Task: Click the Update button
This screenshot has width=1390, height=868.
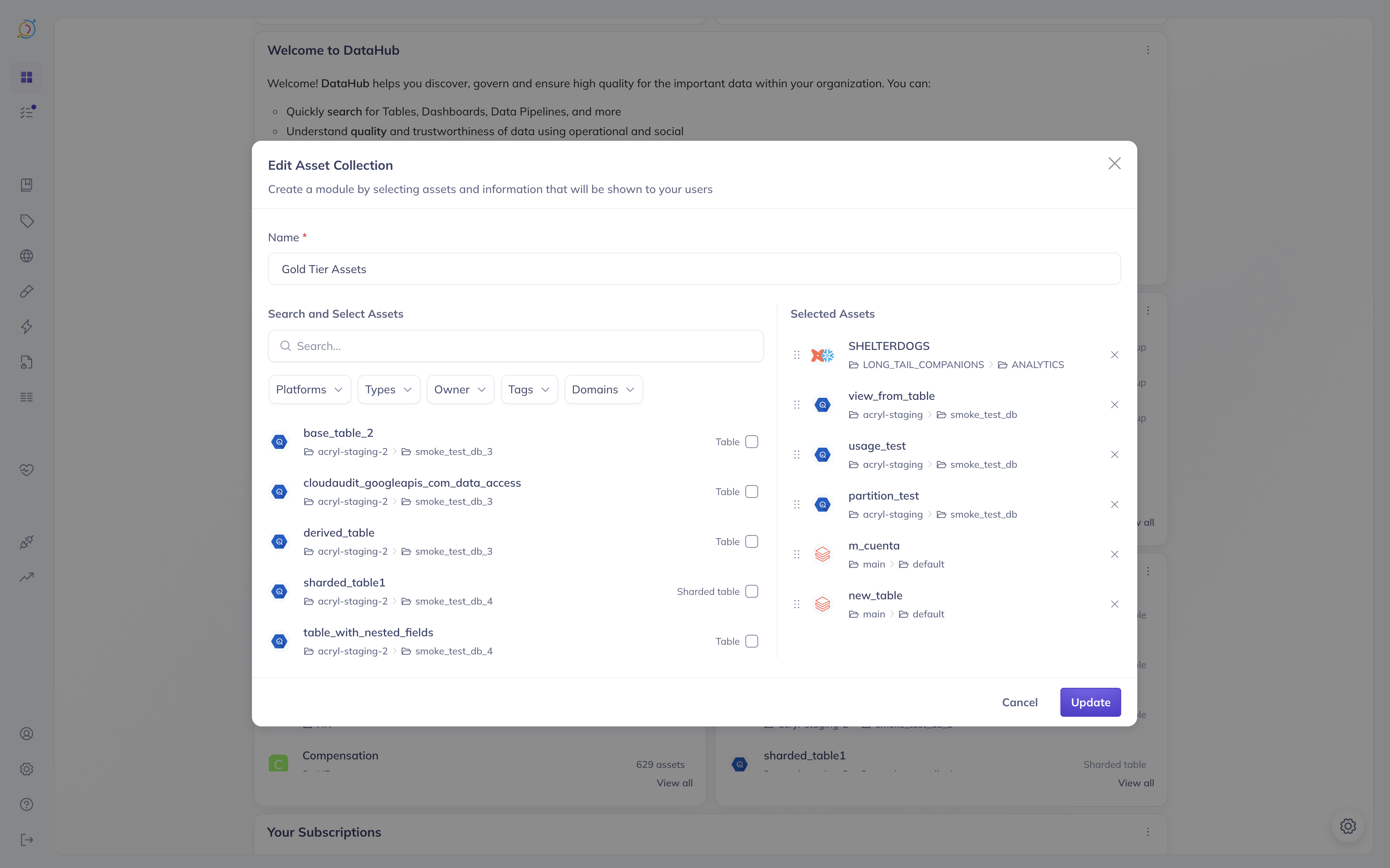Action: point(1090,702)
